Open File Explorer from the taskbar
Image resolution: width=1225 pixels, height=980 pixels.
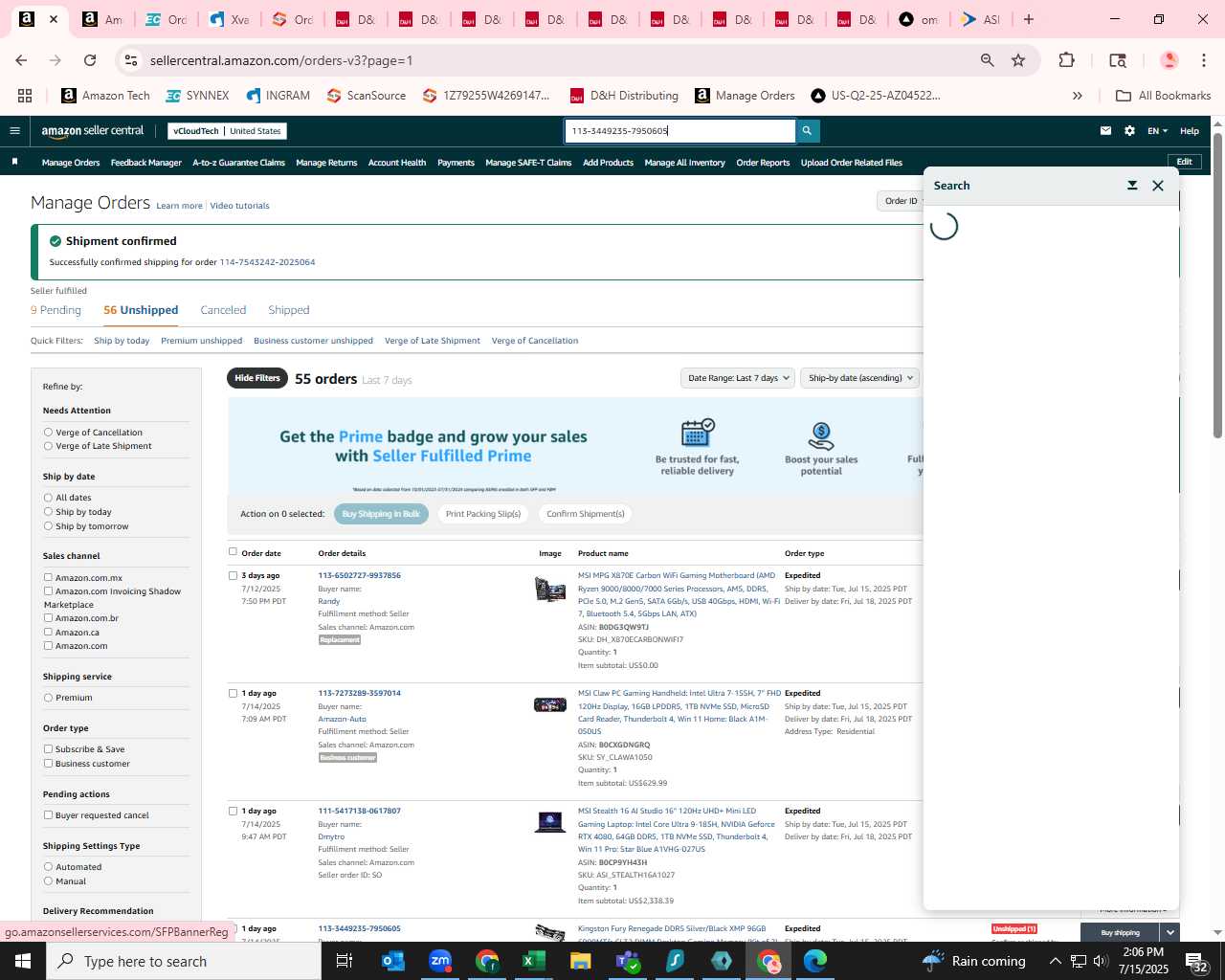(580, 961)
